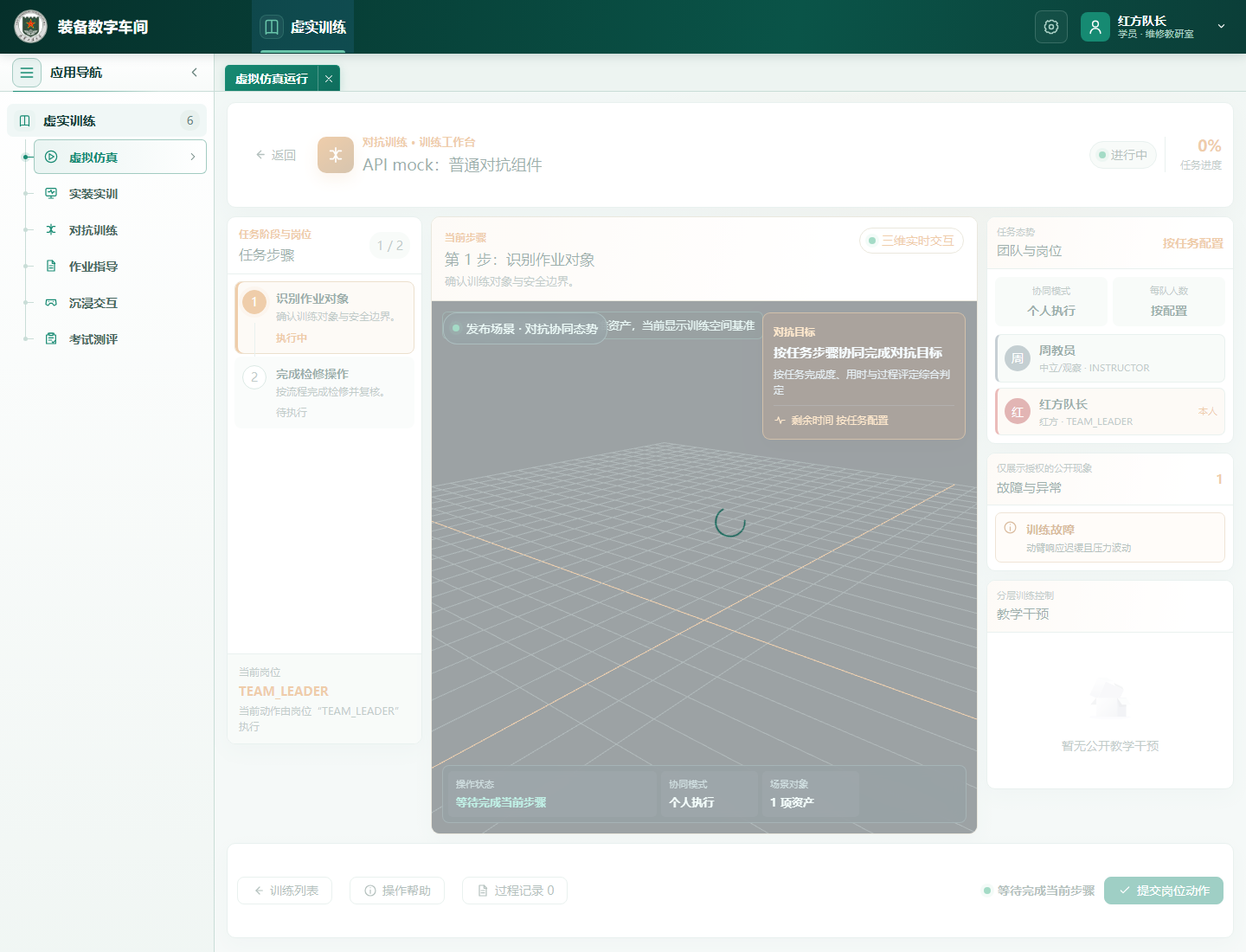
Task: Click the pulse icon beside 剩余时间
Action: point(780,421)
